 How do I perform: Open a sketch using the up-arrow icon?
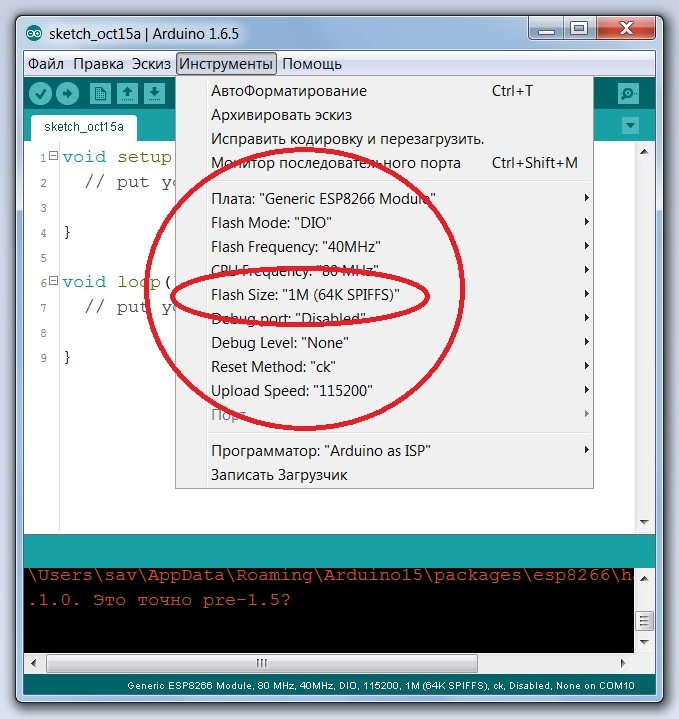[x=127, y=94]
